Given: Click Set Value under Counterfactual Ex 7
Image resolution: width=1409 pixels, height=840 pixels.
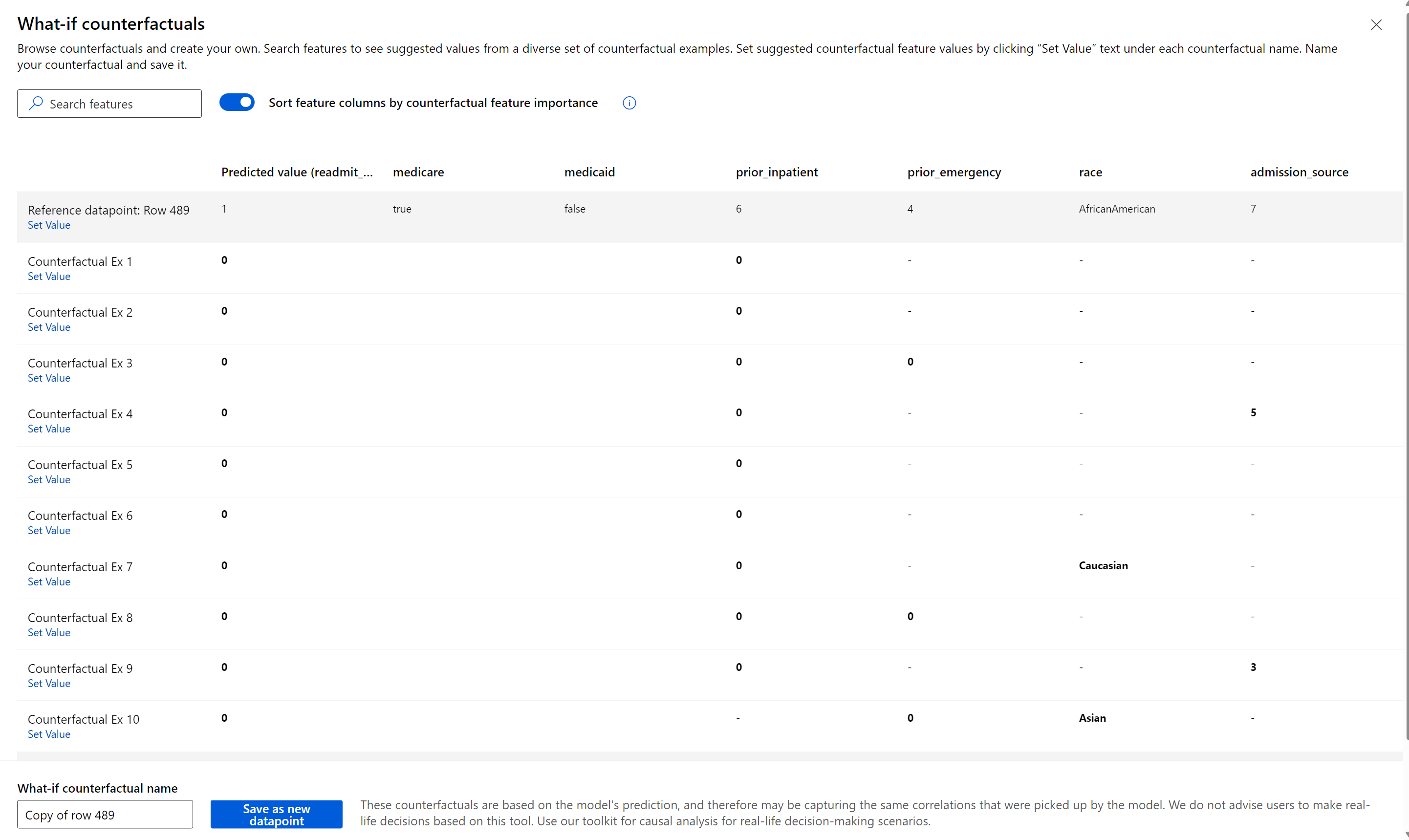Looking at the screenshot, I should [49, 581].
